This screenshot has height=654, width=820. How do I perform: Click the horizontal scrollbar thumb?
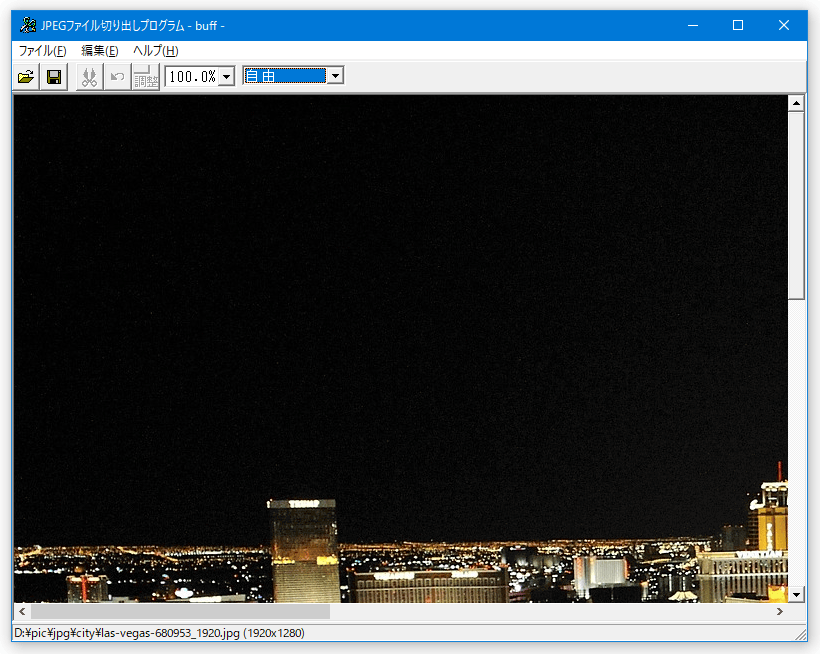[x=180, y=611]
